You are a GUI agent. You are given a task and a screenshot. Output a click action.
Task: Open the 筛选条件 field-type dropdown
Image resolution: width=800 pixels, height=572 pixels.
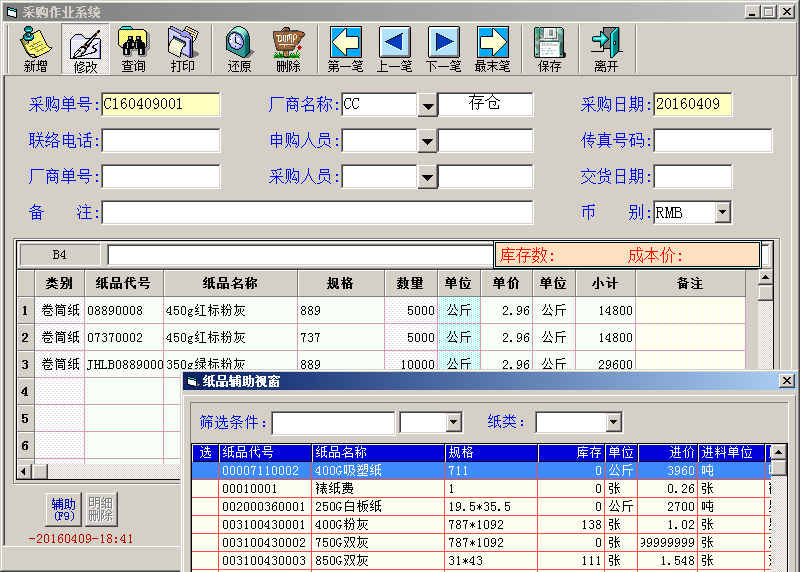click(x=454, y=422)
